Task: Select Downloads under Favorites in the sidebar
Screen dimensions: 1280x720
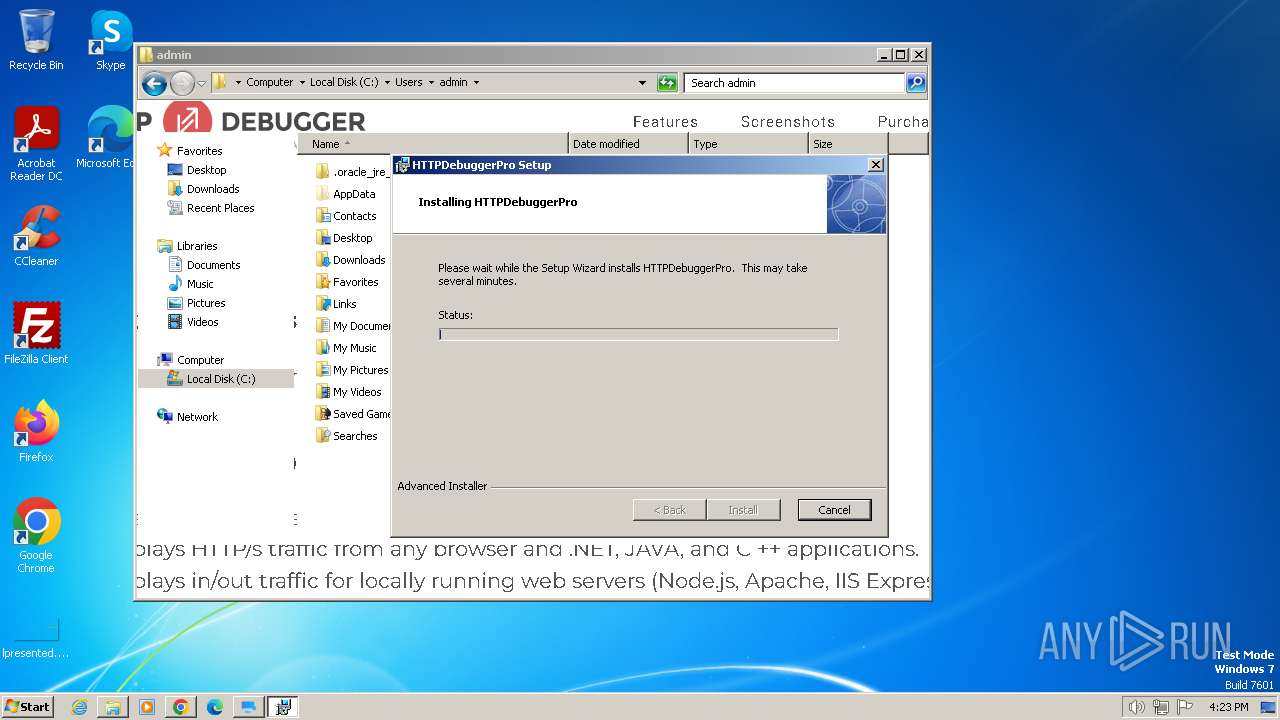Action: tap(203, 189)
